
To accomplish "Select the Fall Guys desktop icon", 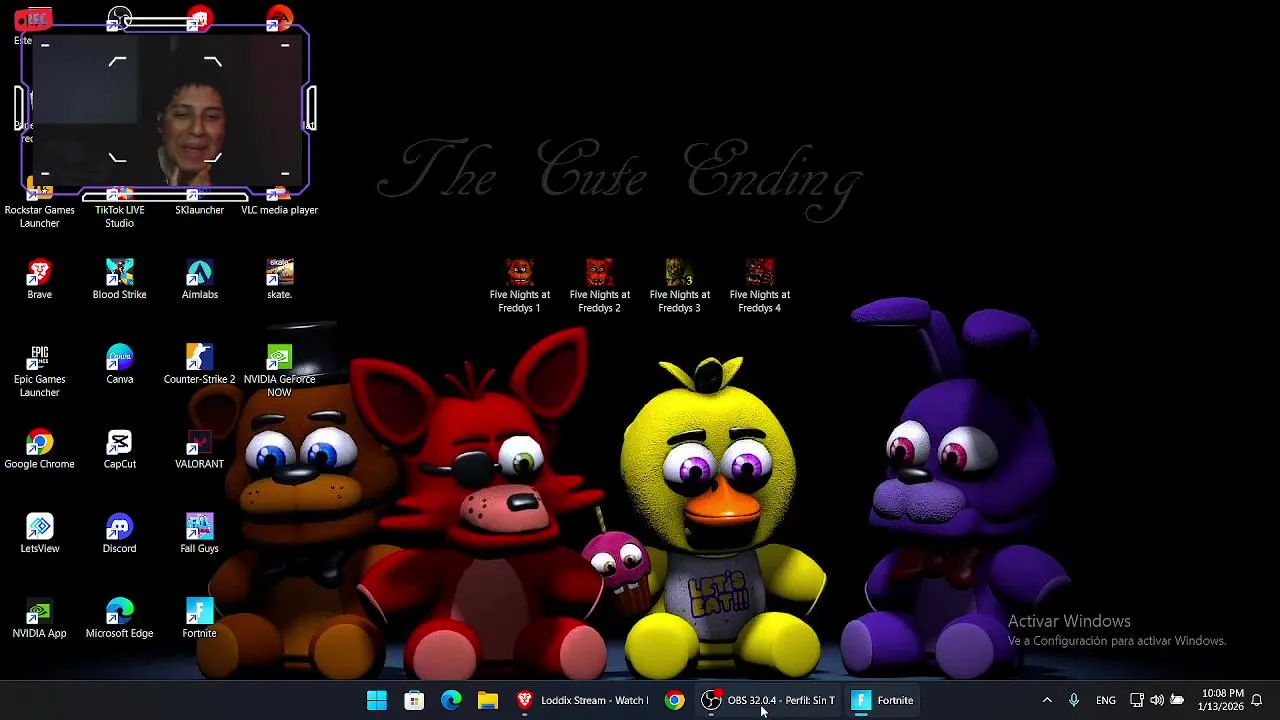I will pyautogui.click(x=199, y=533).
